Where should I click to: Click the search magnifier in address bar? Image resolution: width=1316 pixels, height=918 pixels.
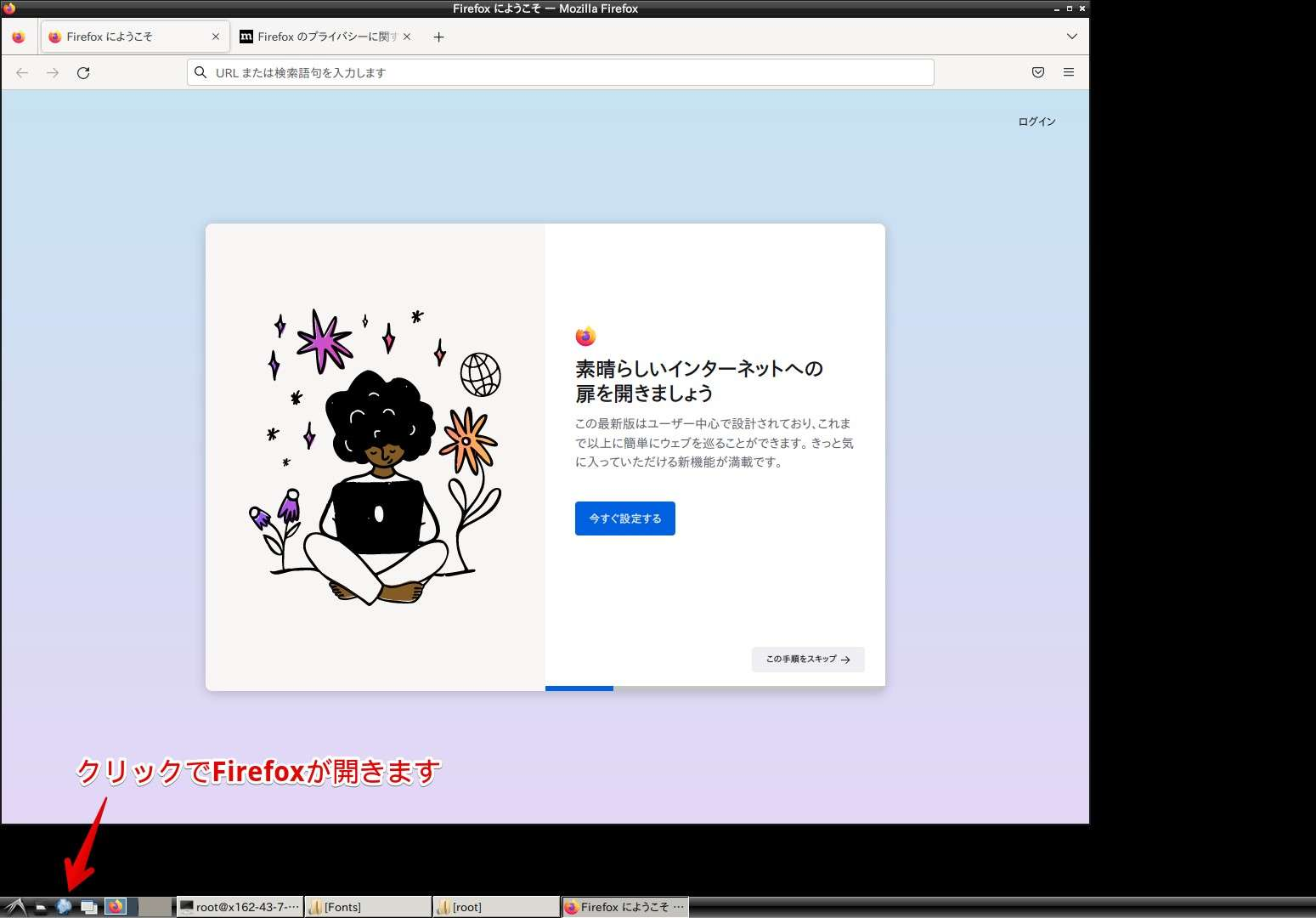pyautogui.click(x=201, y=73)
